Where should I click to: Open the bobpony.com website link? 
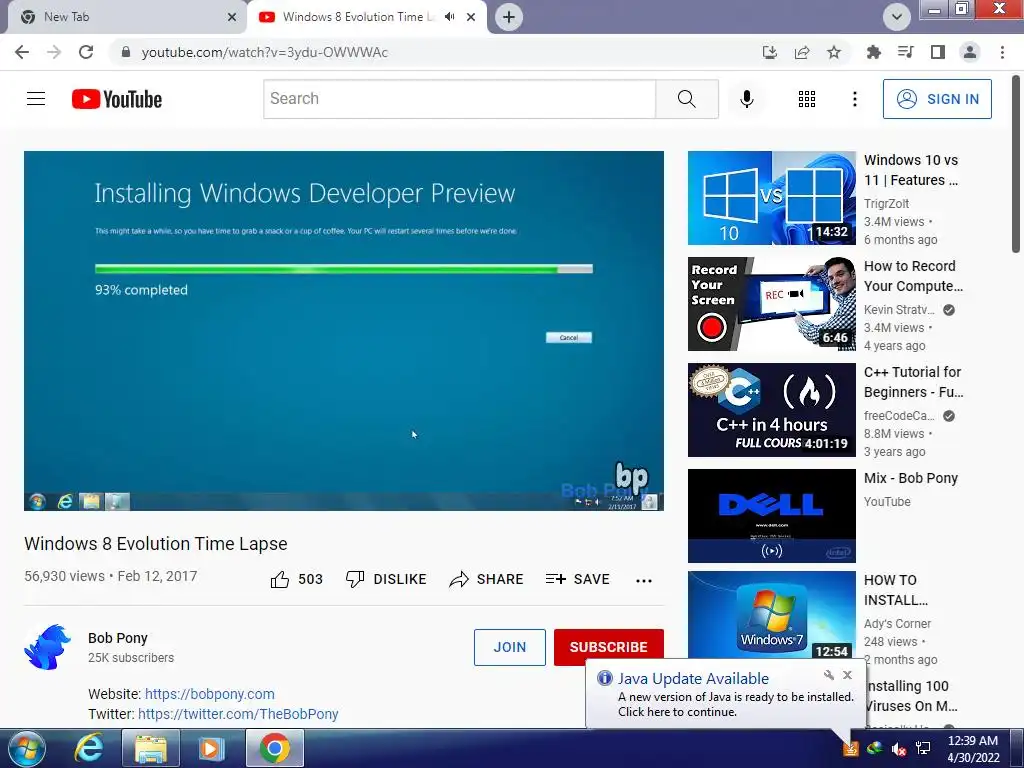click(210, 694)
